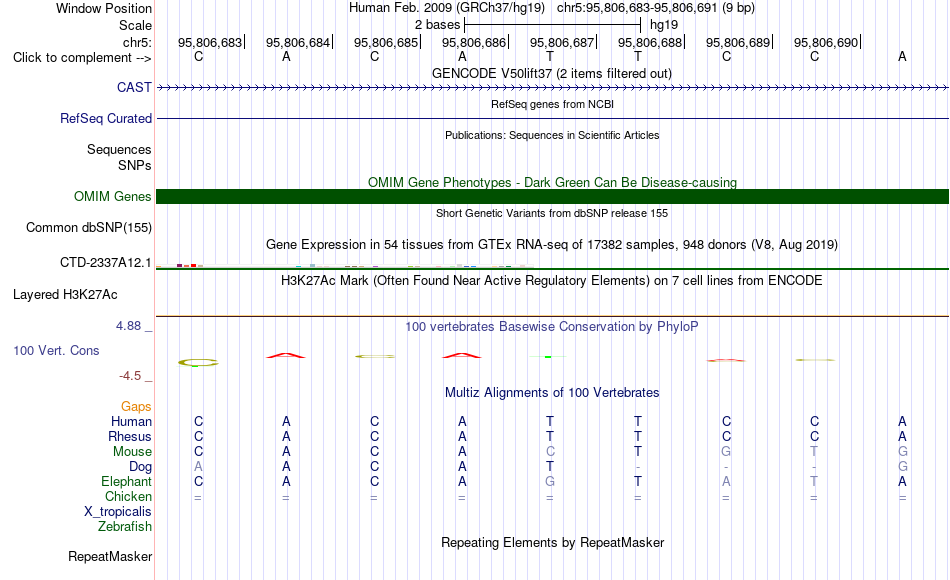This screenshot has width=950, height=580.
Task: Click the SNPs track label
Action: pyautogui.click(x=135, y=165)
